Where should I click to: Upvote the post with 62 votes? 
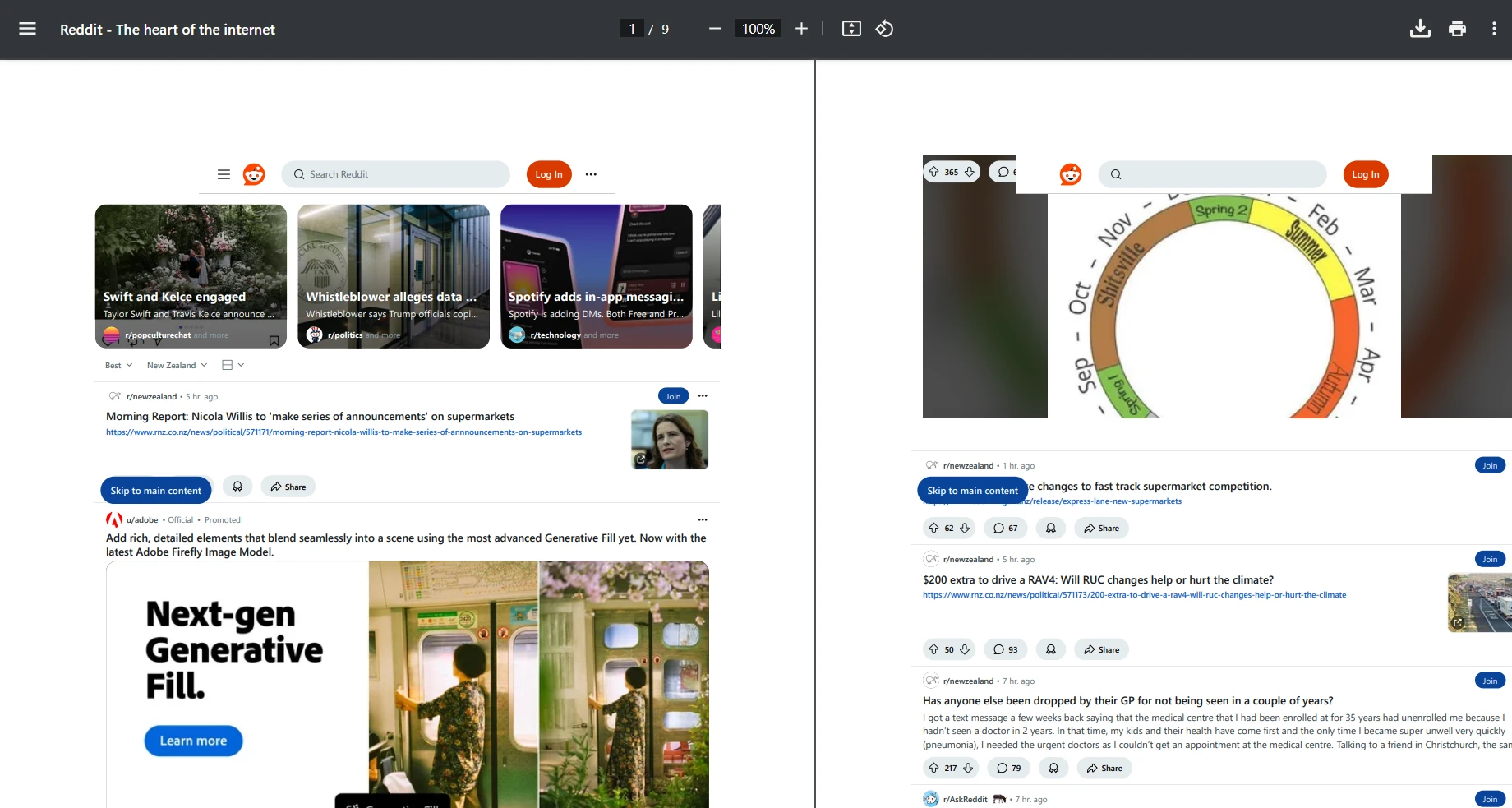click(933, 528)
